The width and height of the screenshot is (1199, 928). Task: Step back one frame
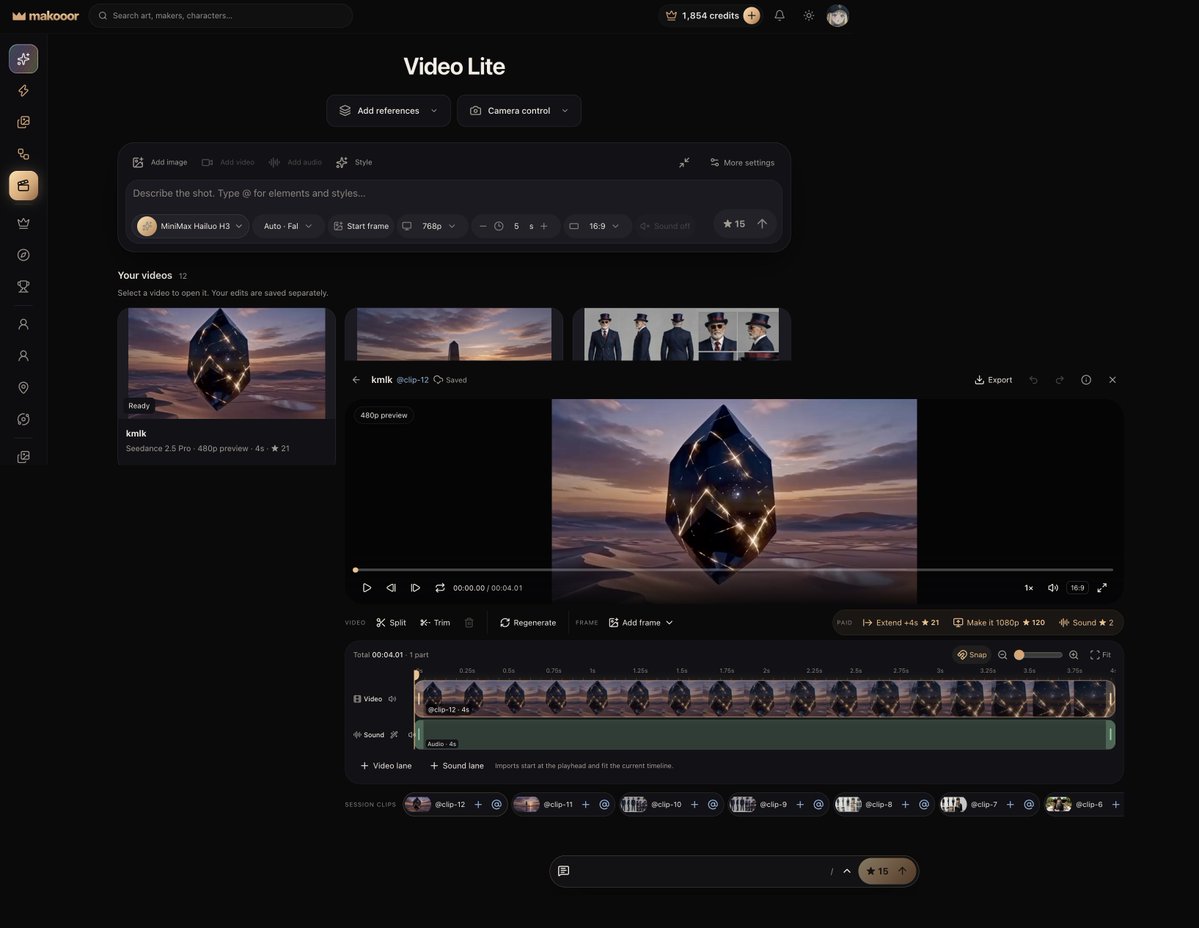tap(391, 588)
